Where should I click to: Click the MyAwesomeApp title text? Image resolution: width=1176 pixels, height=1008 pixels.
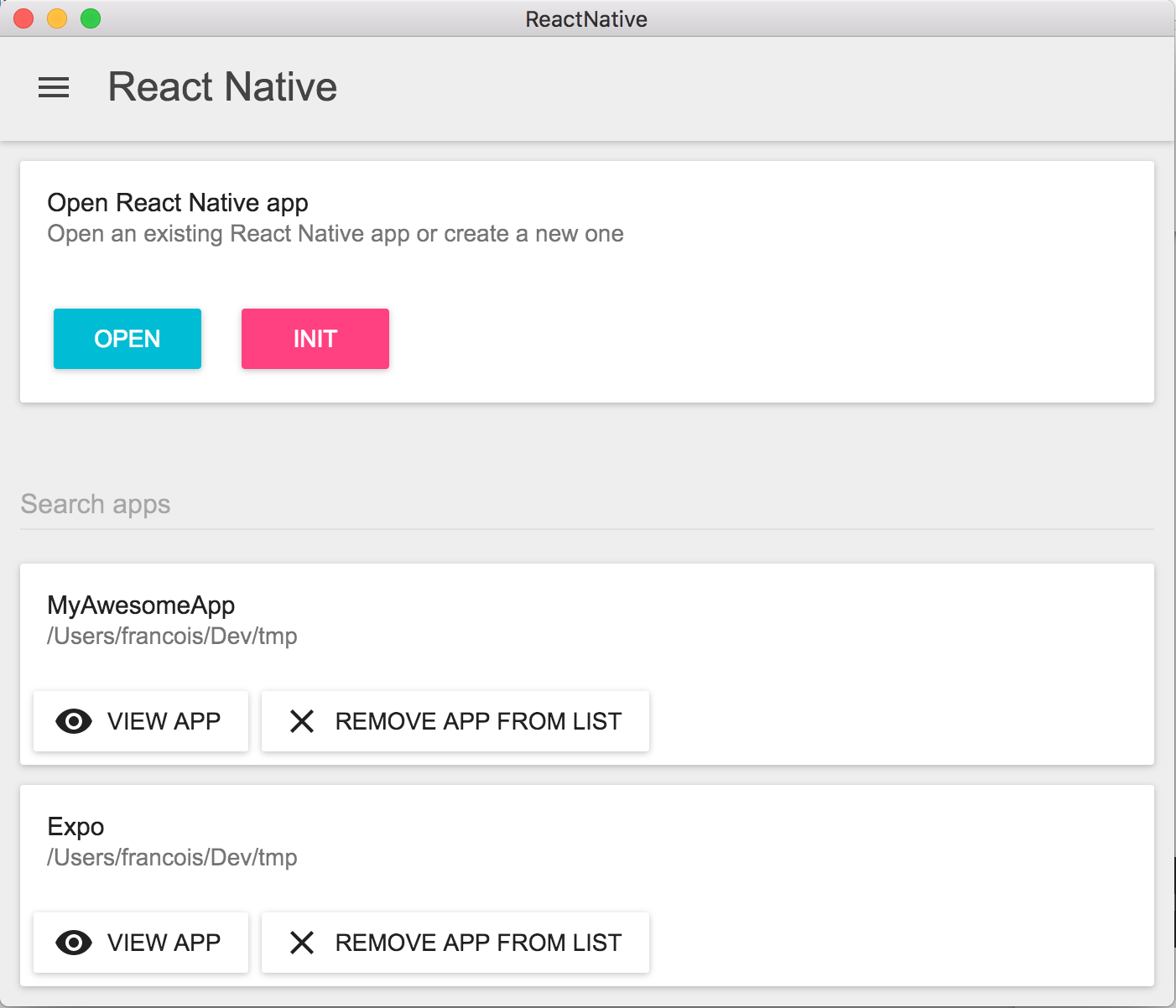[x=141, y=605]
